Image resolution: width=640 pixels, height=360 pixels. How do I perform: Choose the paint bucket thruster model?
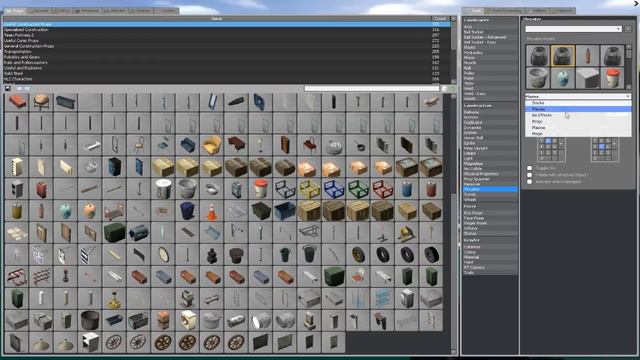pos(612,78)
